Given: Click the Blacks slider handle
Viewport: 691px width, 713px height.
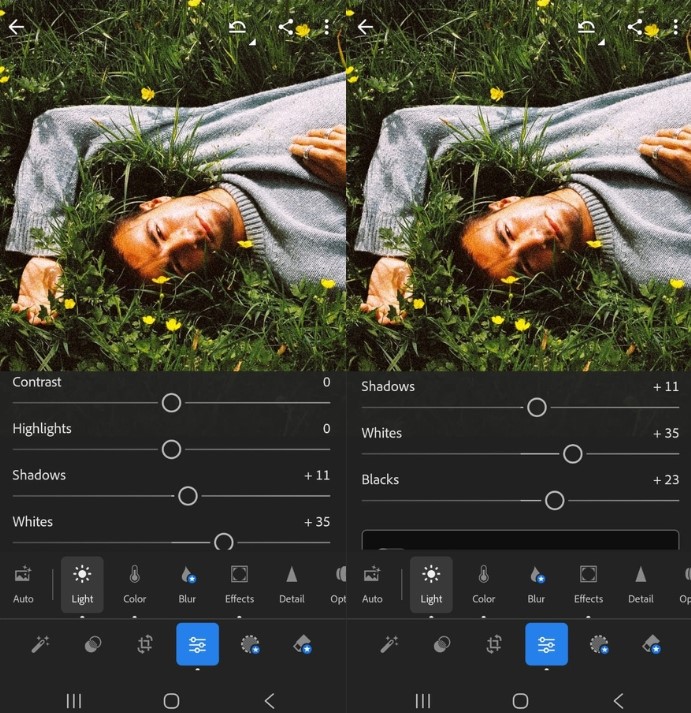Looking at the screenshot, I should [x=555, y=501].
